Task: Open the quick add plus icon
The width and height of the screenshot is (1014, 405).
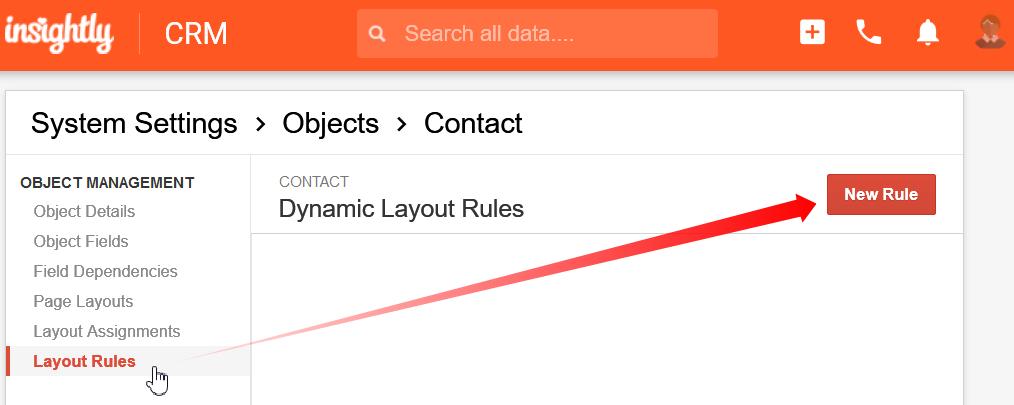Action: tap(812, 32)
